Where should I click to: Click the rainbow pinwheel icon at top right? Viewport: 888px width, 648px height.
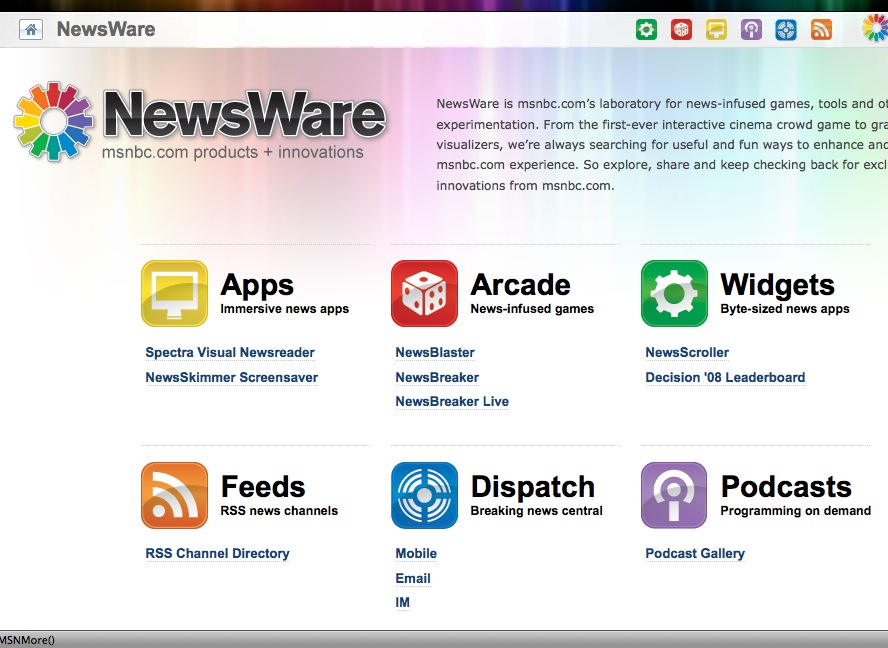click(x=876, y=28)
